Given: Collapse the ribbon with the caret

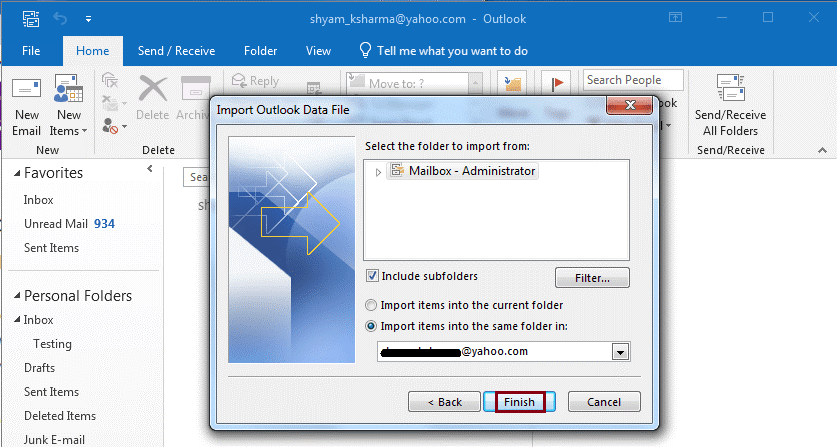Looking at the screenshot, I should (x=822, y=151).
